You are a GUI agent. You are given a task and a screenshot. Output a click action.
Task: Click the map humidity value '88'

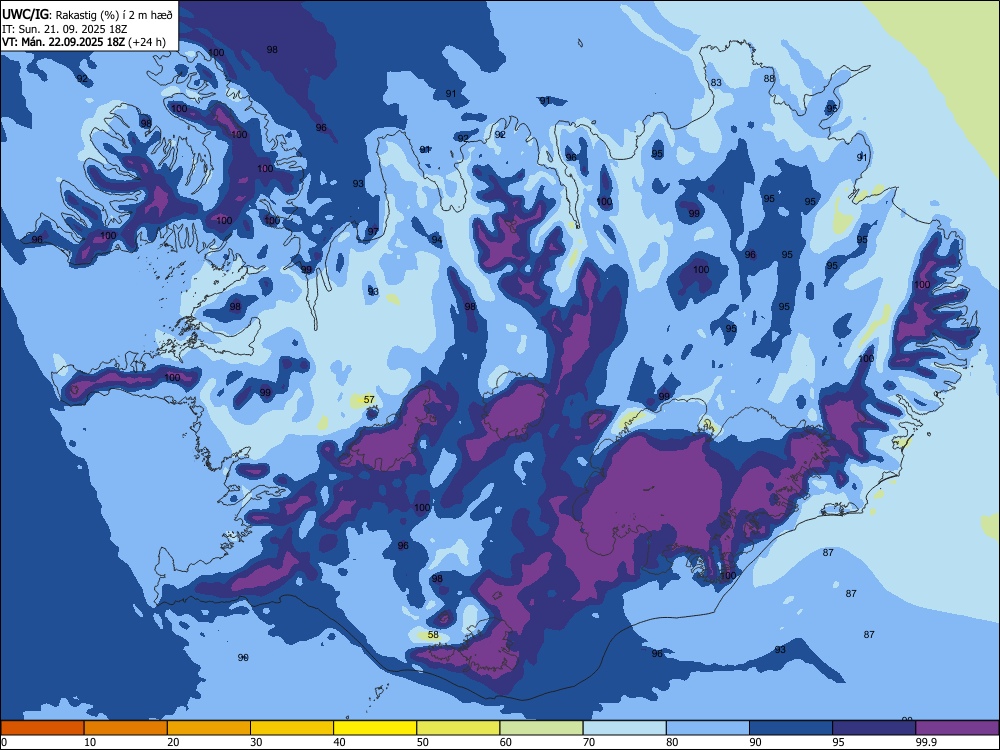coord(770,78)
